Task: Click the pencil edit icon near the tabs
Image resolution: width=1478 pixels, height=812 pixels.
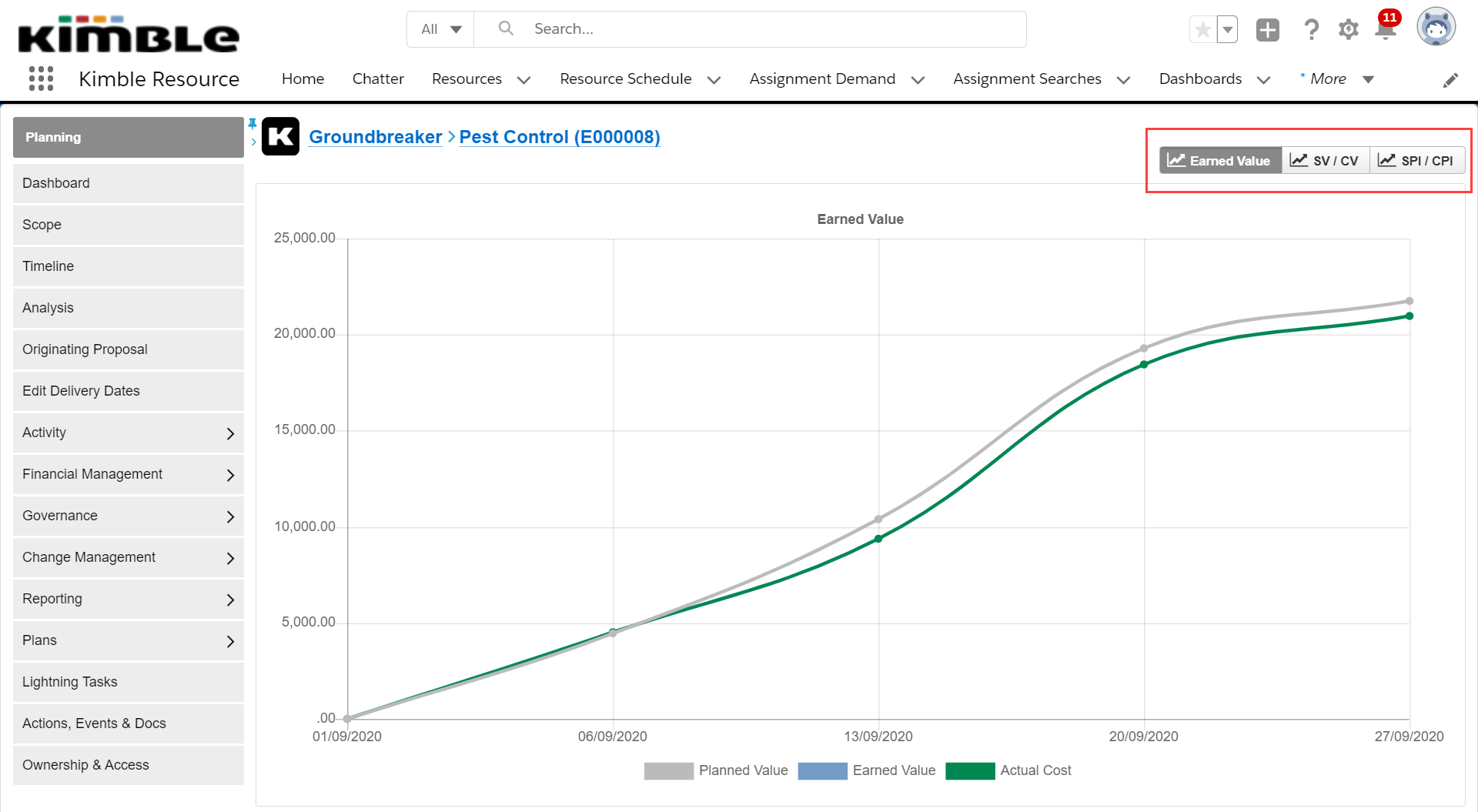Action: tap(1450, 79)
